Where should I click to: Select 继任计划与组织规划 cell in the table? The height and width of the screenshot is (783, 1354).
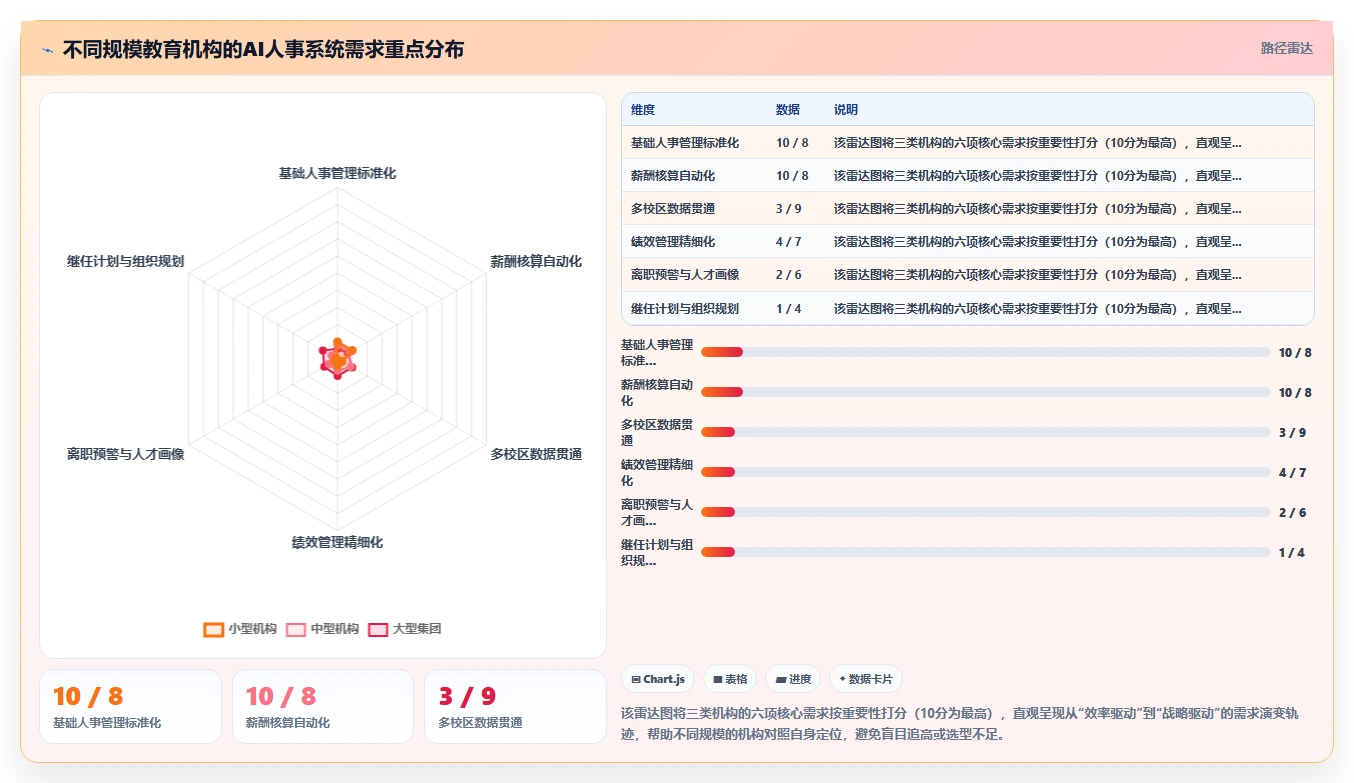click(685, 309)
